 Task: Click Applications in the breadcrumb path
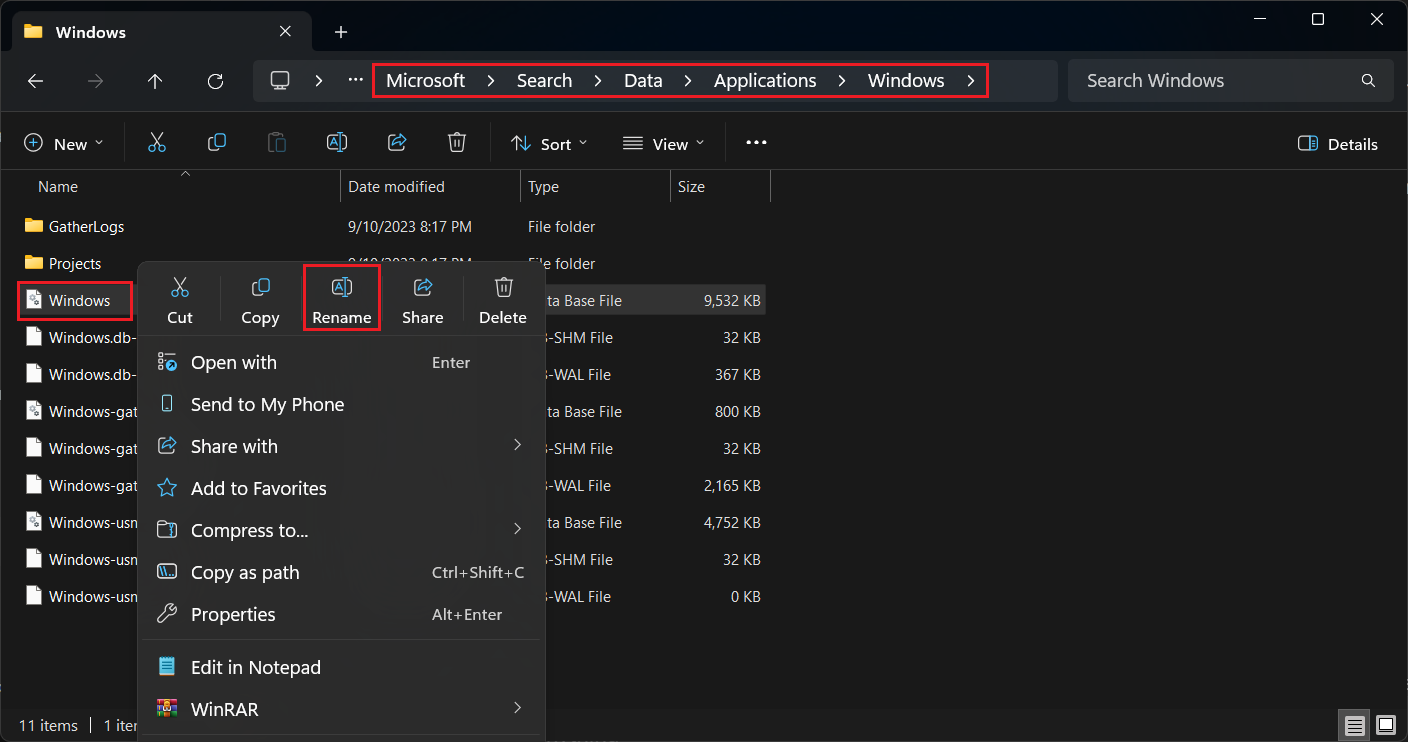click(765, 81)
